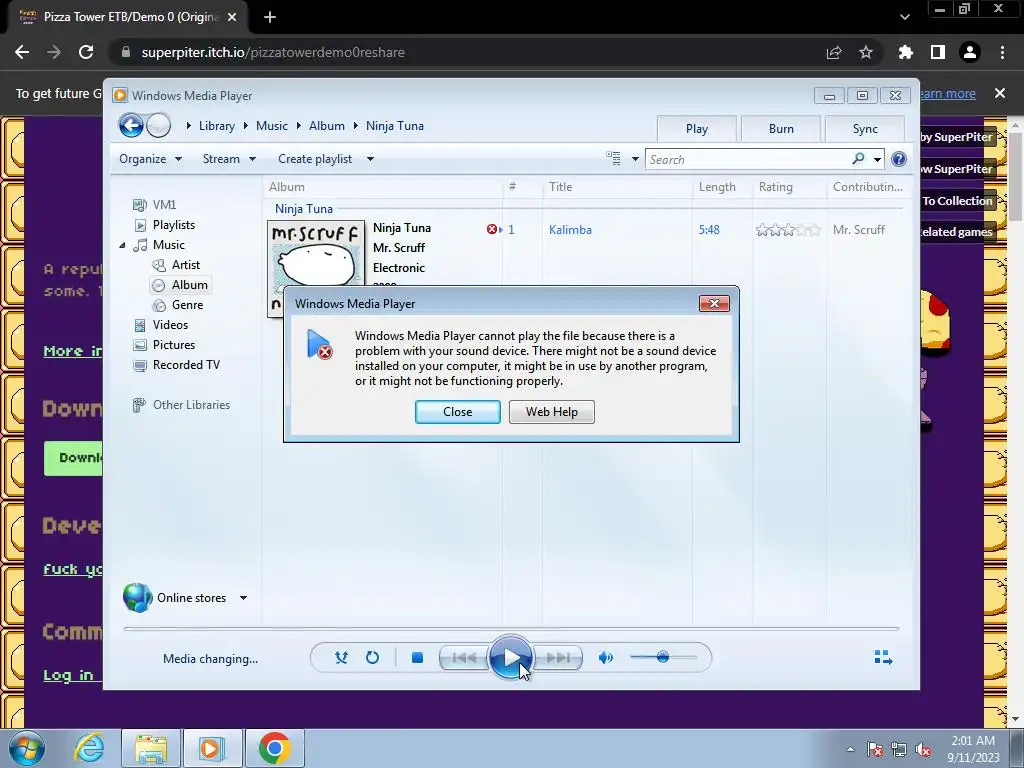Click Web Help in error dialog
This screenshot has width=1024, height=768.
tap(552, 412)
